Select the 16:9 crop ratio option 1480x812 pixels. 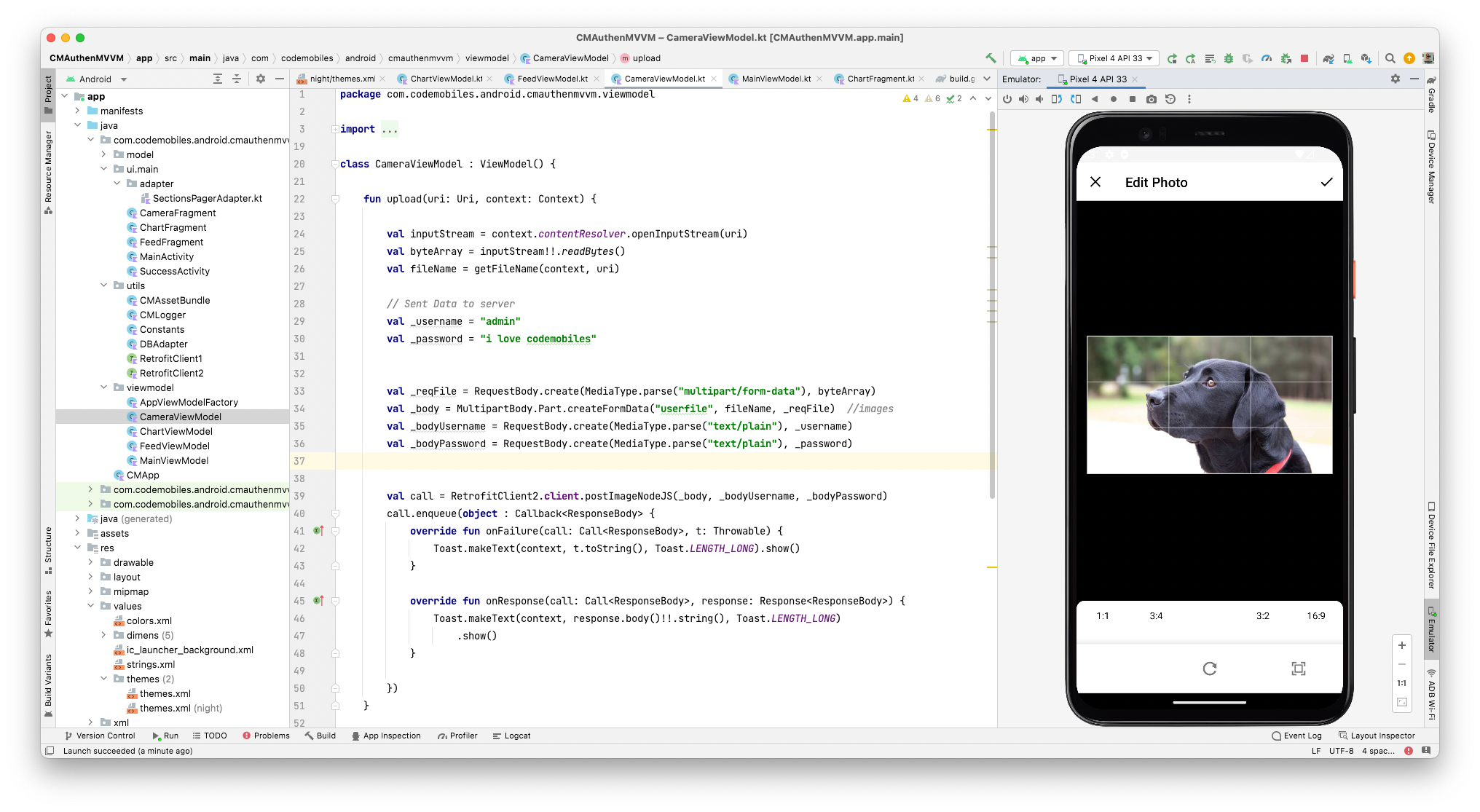tap(1315, 616)
